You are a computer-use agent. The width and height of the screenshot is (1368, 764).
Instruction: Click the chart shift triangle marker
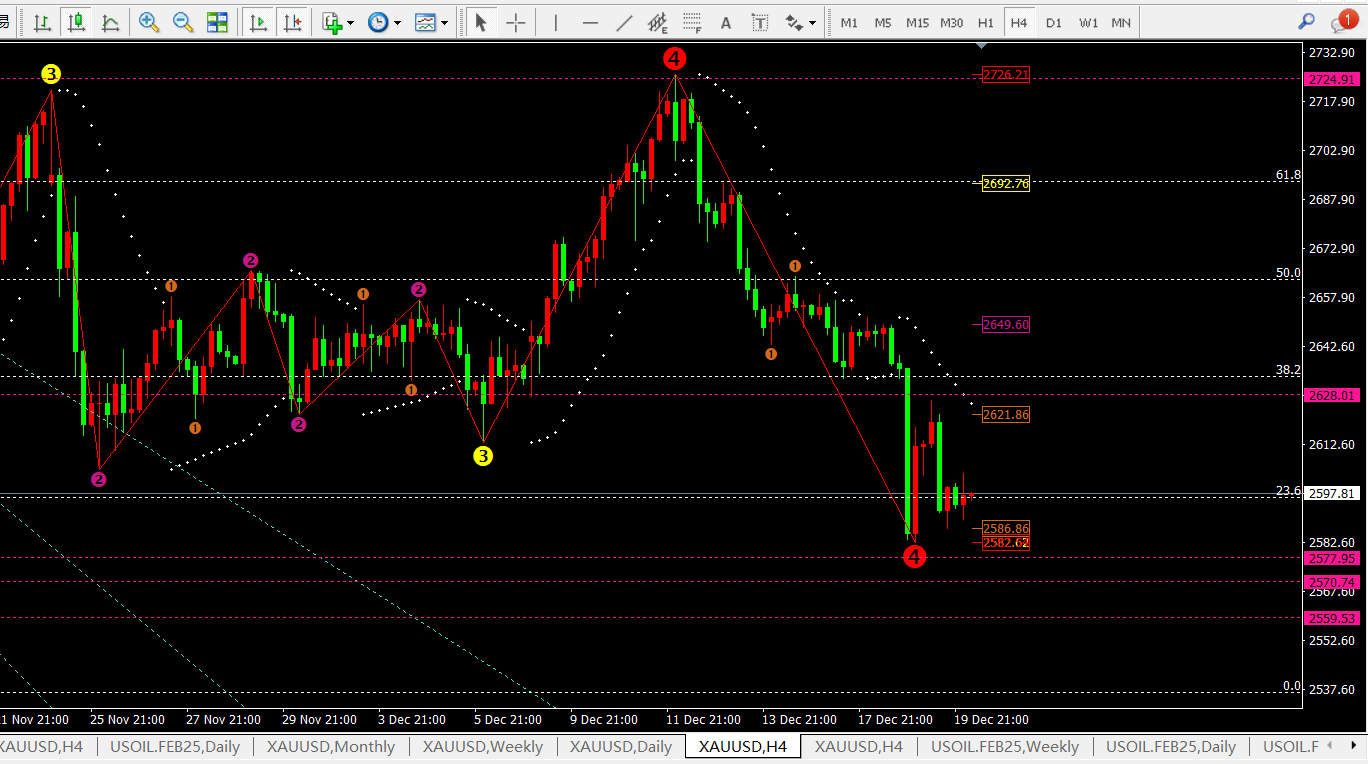[x=982, y=46]
